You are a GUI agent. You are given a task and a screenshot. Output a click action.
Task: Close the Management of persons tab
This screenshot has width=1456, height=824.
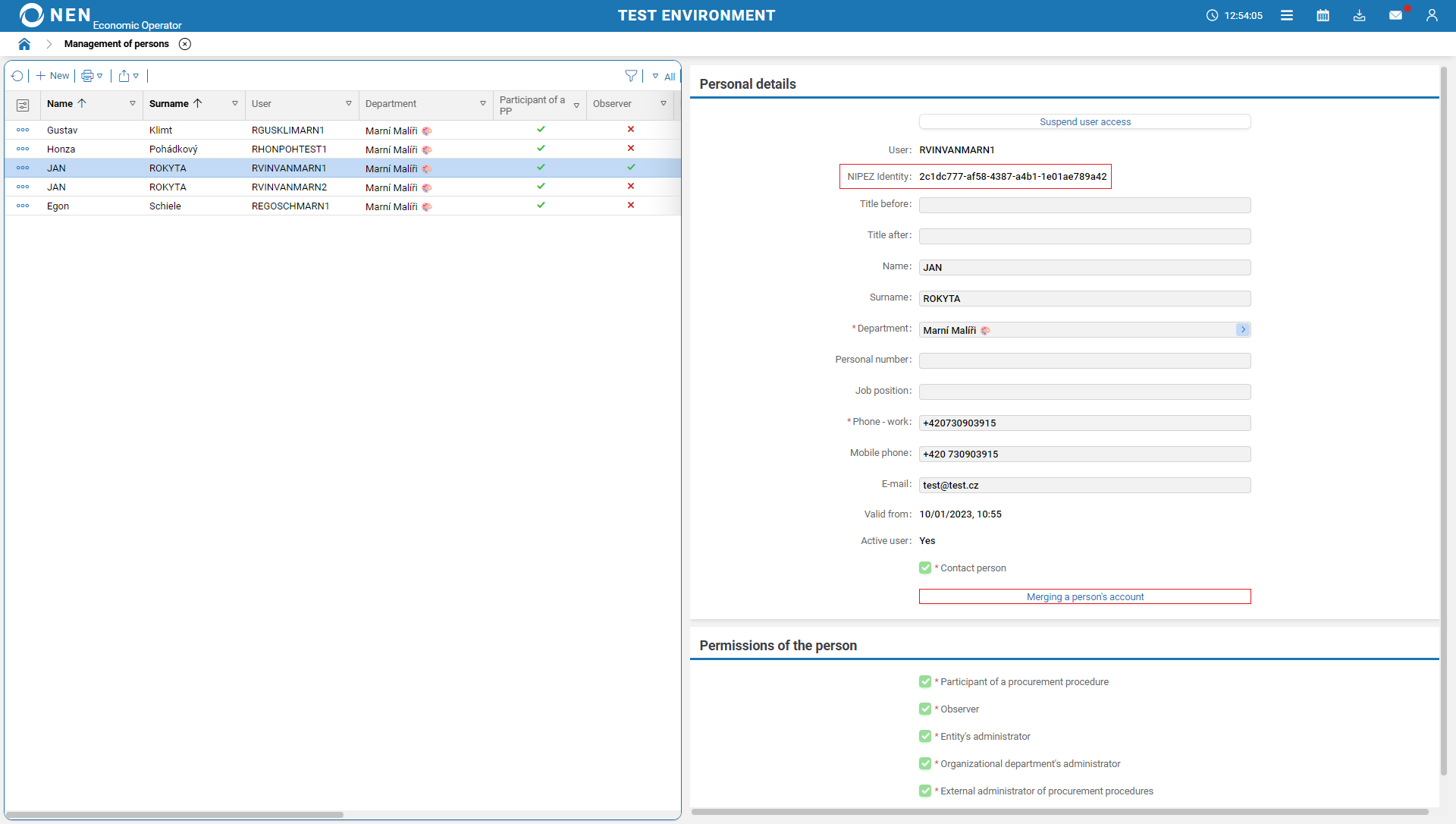point(185,44)
